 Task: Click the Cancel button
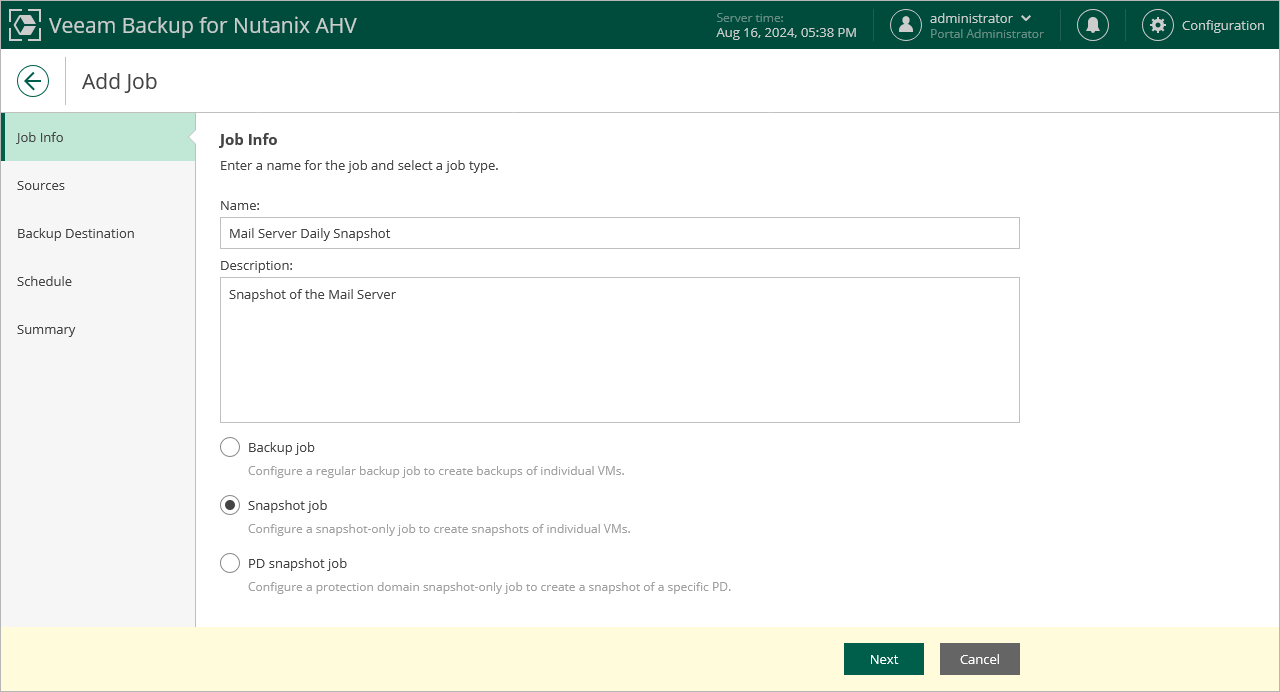(980, 659)
